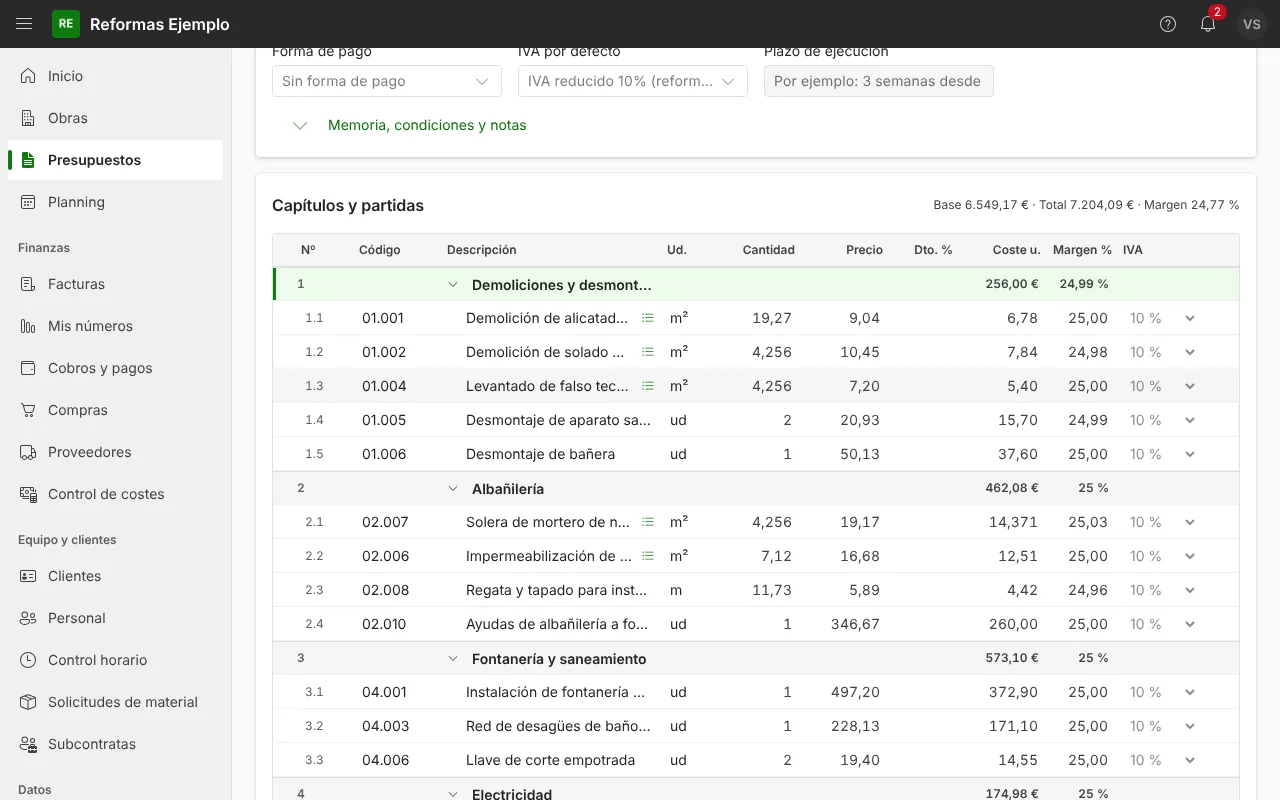Click the Facturas invoice icon

(28, 284)
